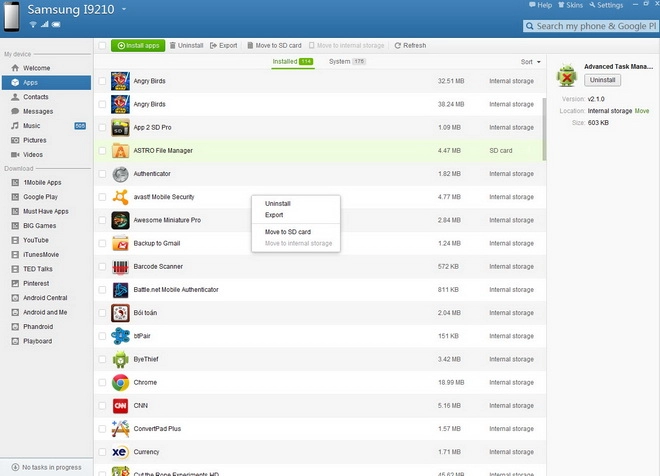Click Uninstall in the Advanced Task Manager panel
Image resolution: width=660 pixels, height=476 pixels.
pos(602,80)
